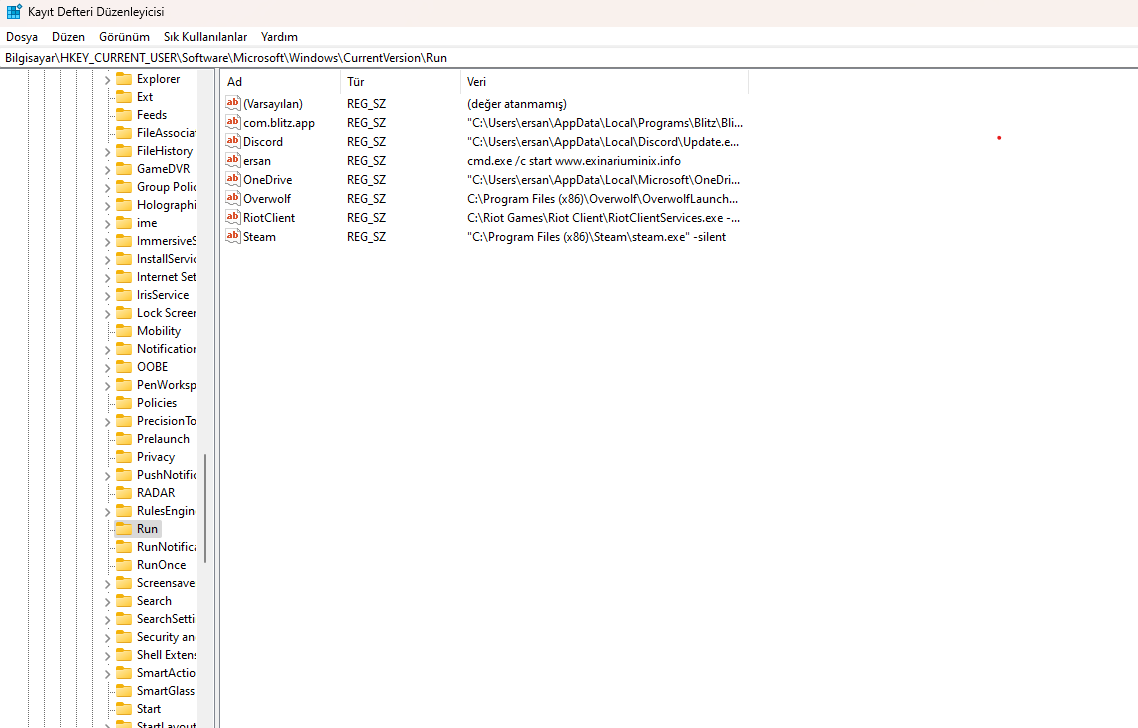Click the GameDVR folder icon
The image size is (1138, 728).
124,168
